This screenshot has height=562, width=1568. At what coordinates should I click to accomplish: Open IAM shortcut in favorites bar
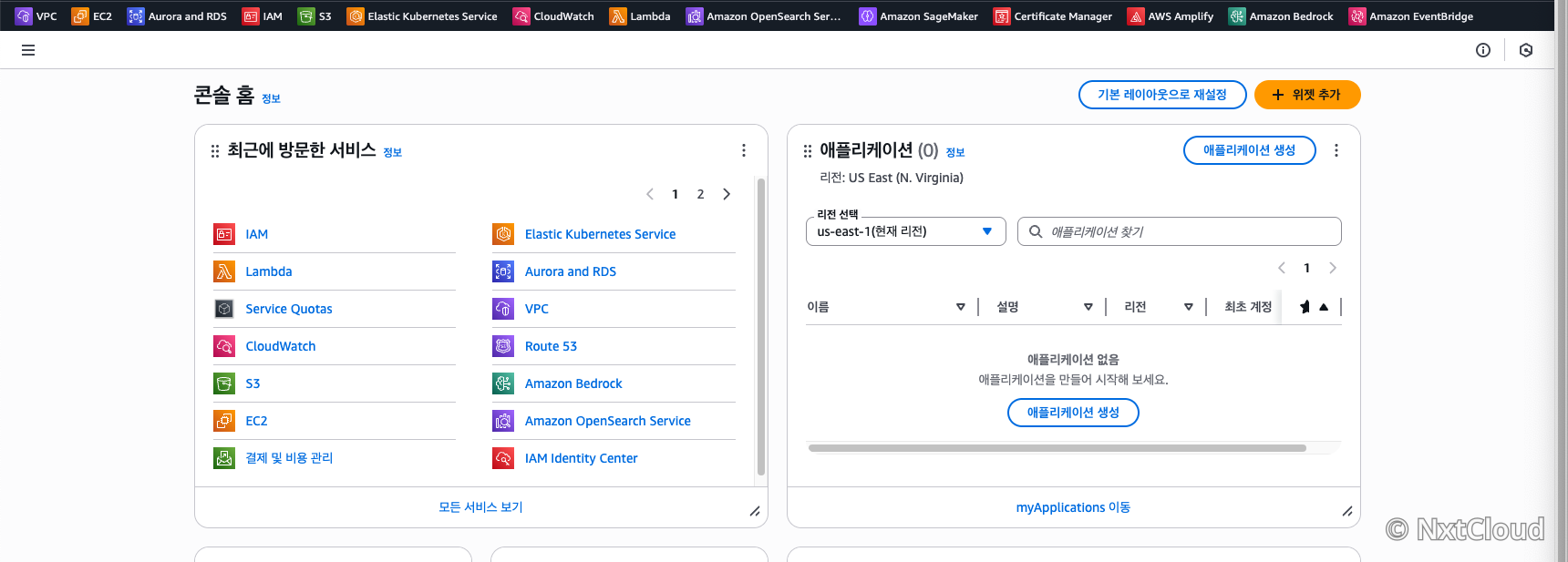click(263, 16)
